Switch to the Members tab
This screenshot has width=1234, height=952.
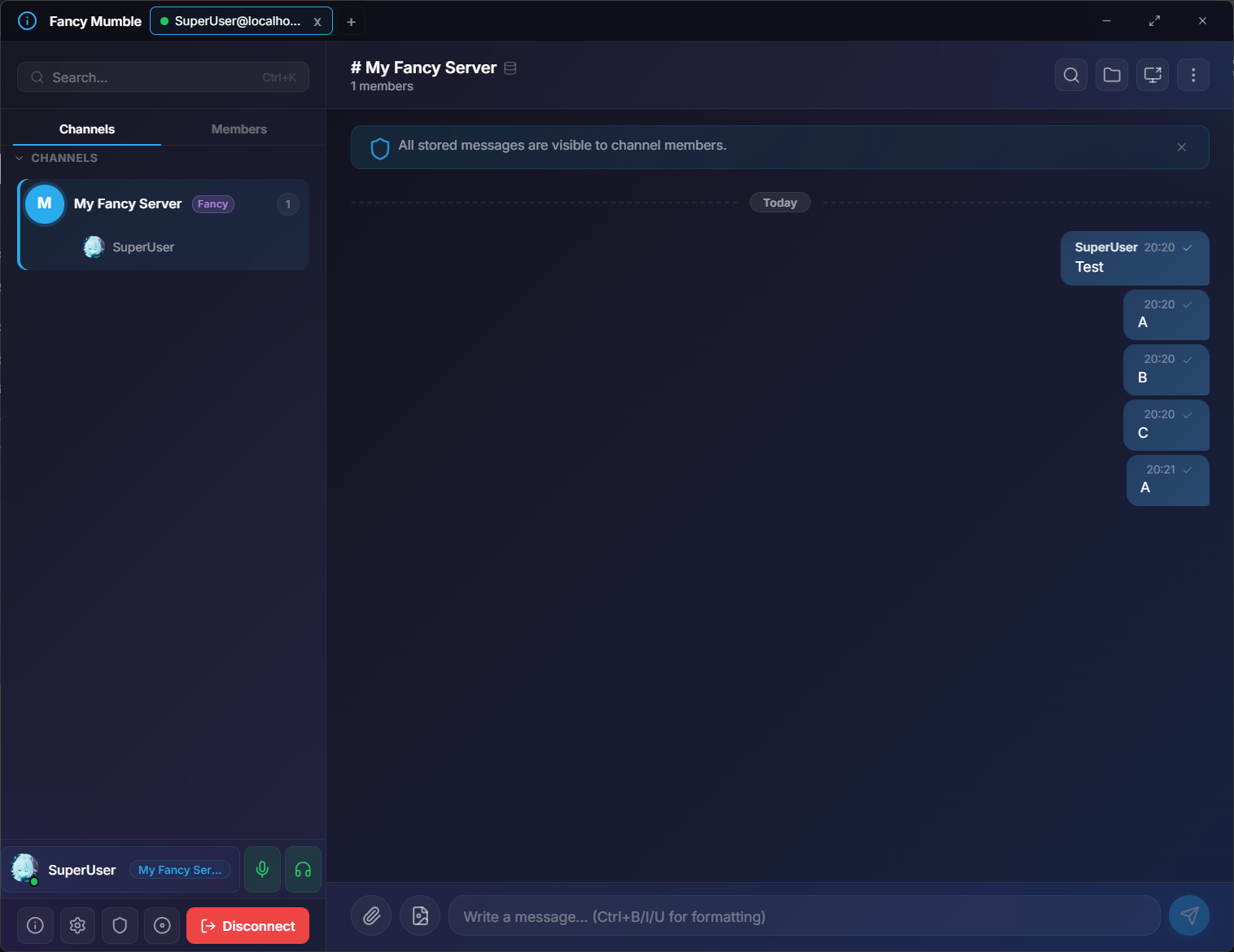pos(238,129)
